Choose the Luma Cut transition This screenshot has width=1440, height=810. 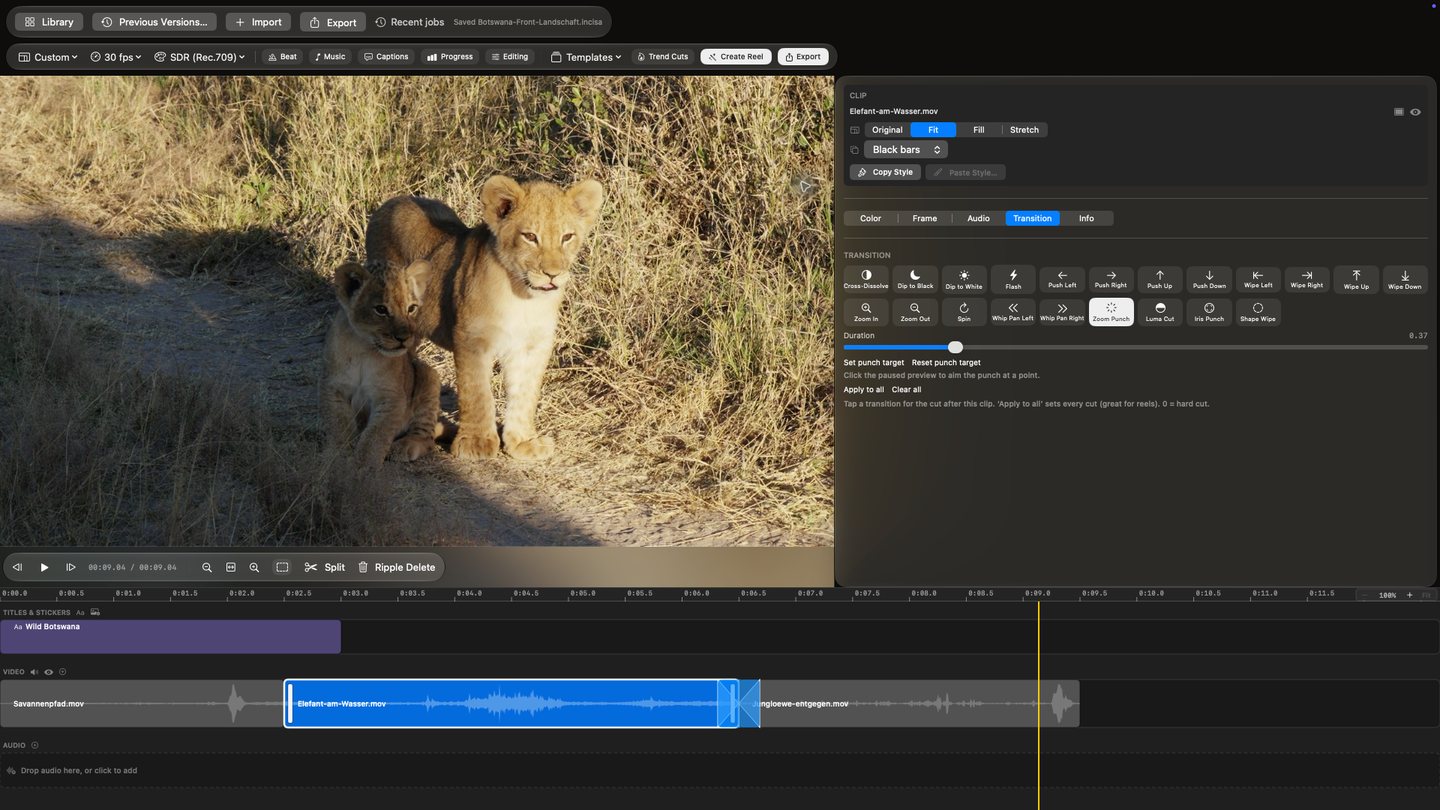point(1160,312)
